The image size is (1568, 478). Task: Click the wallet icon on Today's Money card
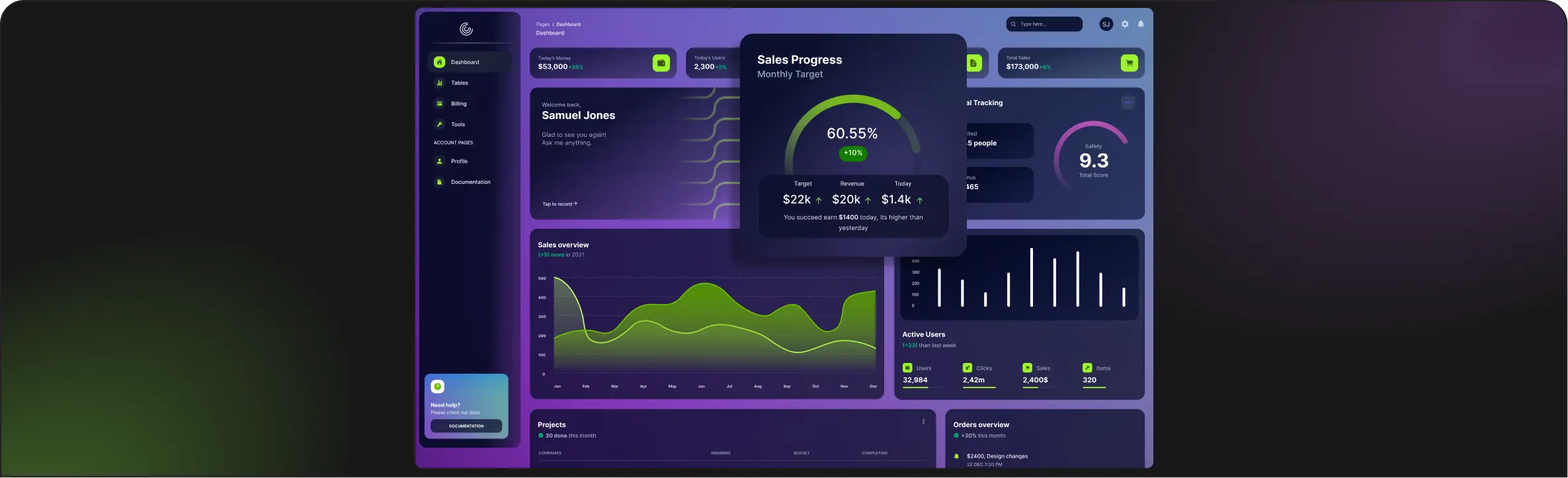(661, 63)
